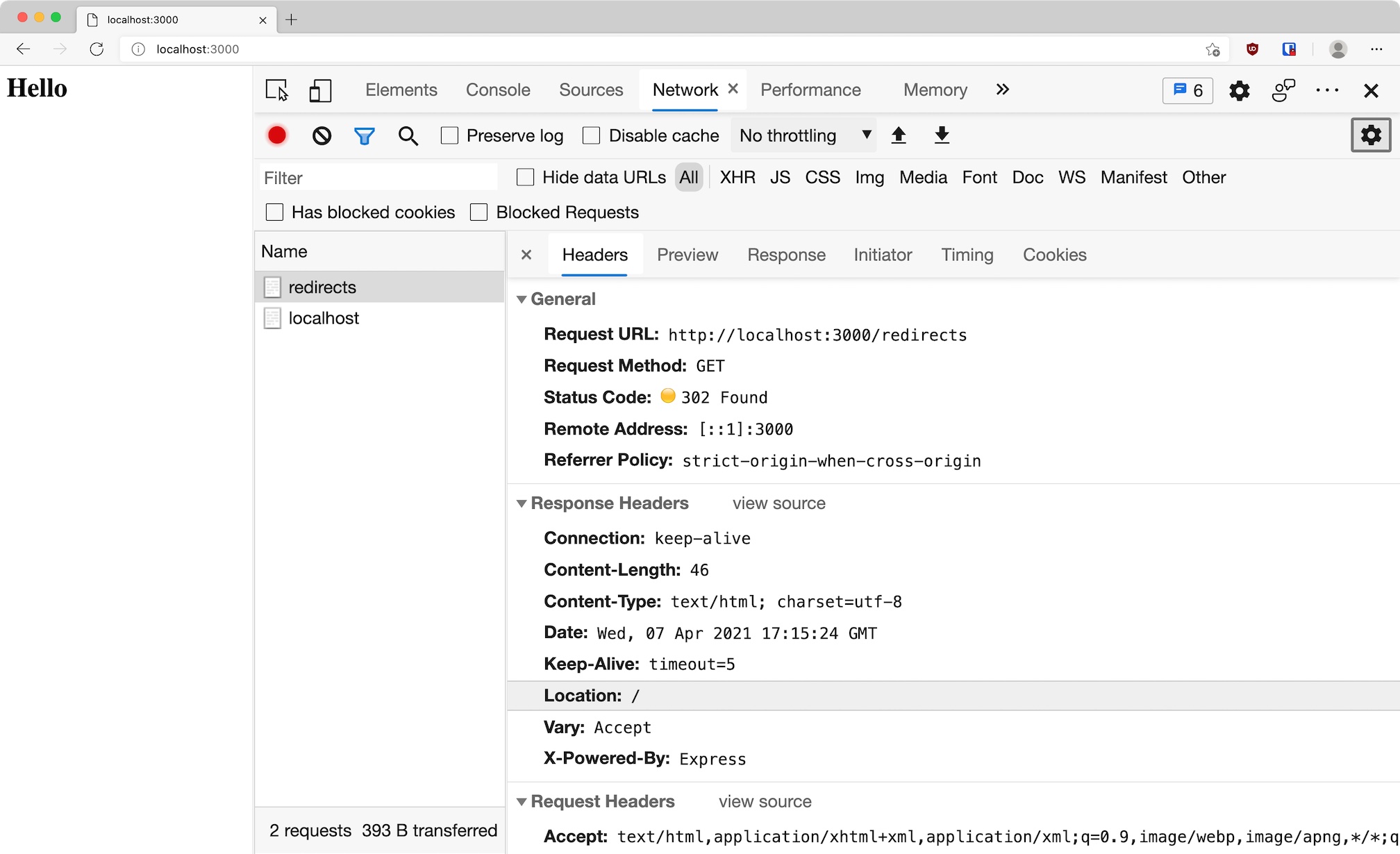Open the Timing tab
The height and width of the screenshot is (854, 1400).
(967, 255)
